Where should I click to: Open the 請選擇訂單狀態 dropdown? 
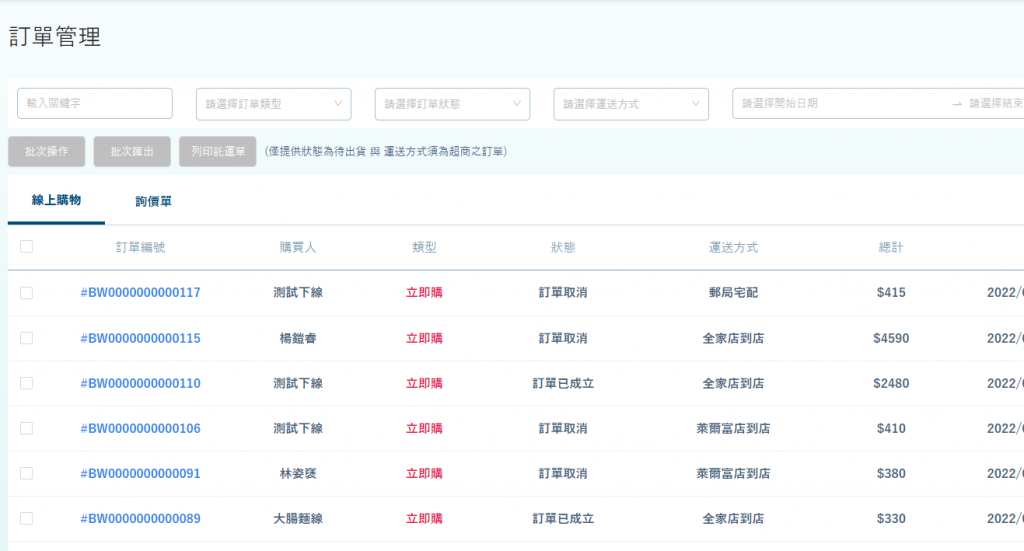tap(453, 104)
